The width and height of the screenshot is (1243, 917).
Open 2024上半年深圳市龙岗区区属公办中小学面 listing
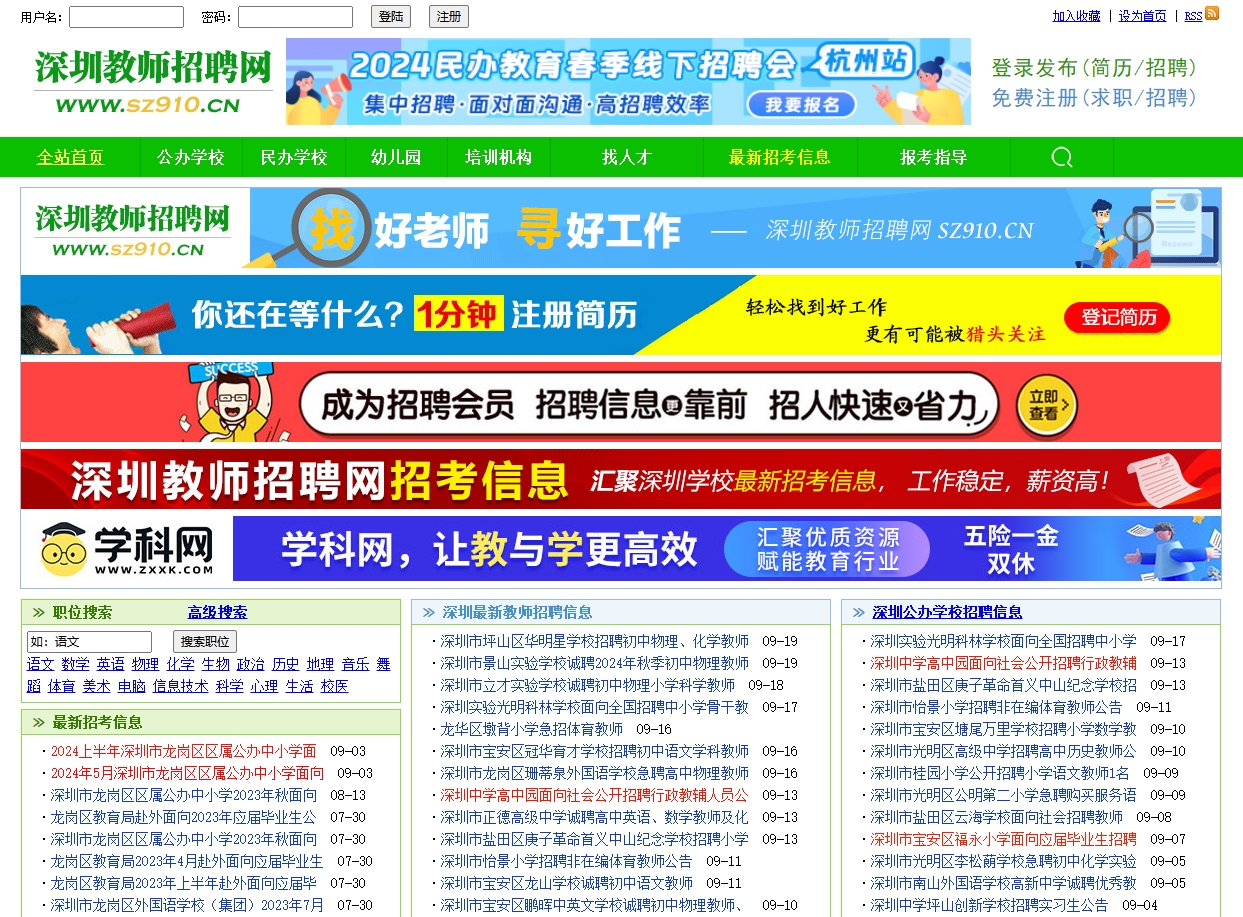184,751
